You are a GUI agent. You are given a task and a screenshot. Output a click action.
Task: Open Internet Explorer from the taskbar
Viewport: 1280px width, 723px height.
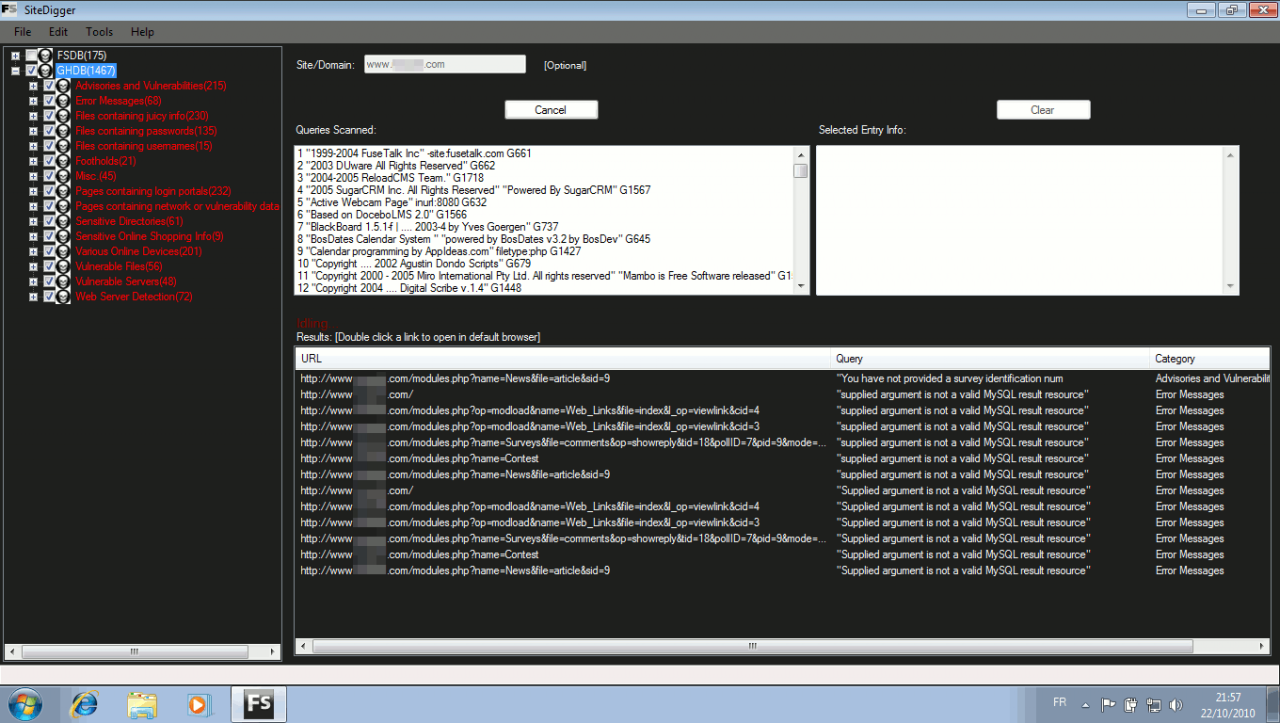coord(85,704)
